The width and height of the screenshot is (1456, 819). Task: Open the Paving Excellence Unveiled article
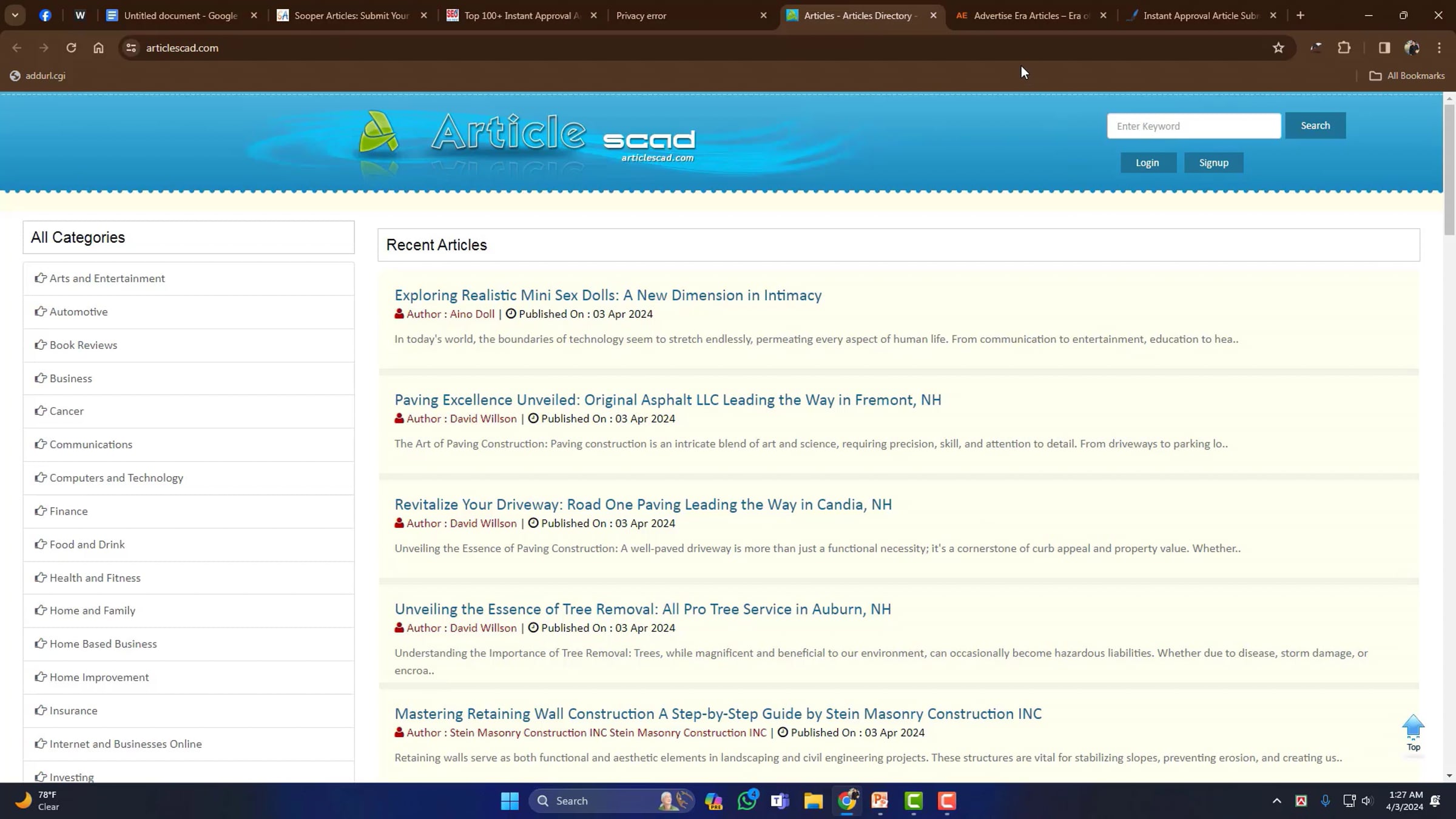click(x=667, y=400)
